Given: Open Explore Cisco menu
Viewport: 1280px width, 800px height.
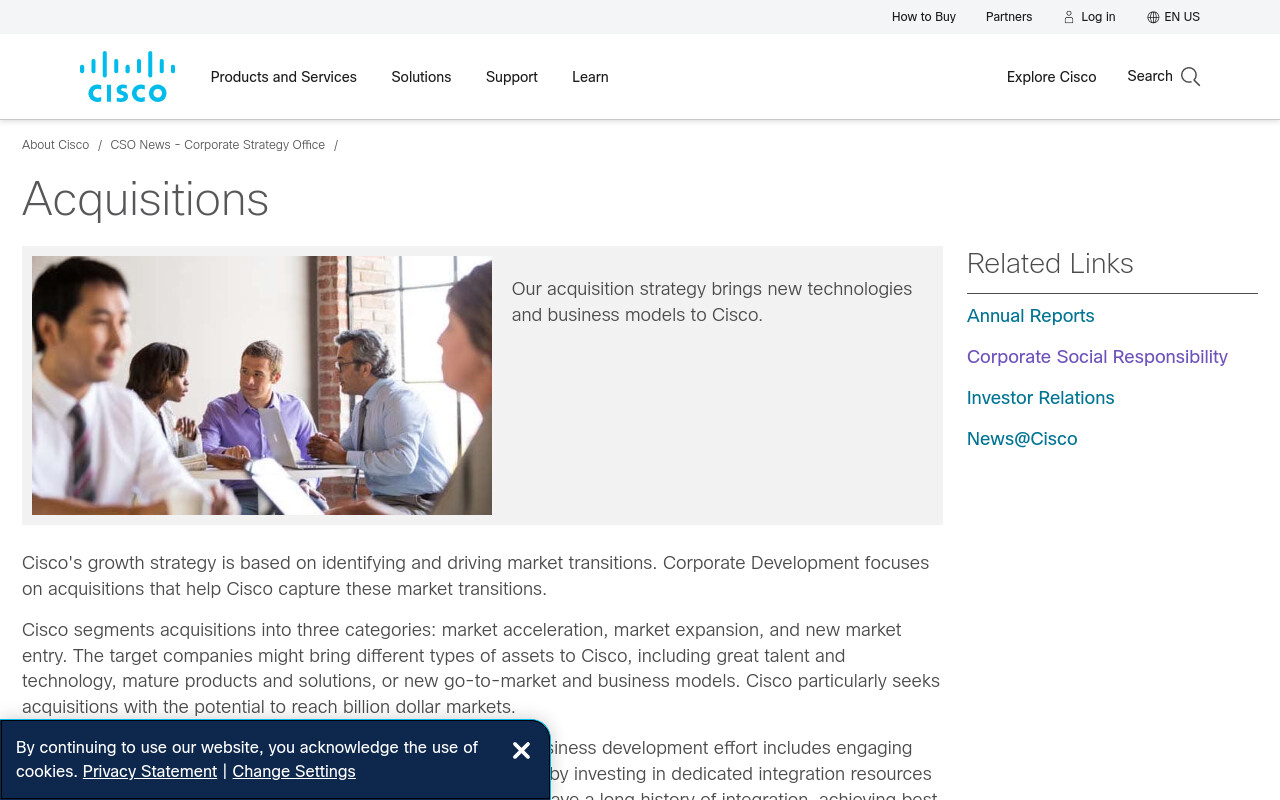Looking at the screenshot, I should coord(1051,77).
